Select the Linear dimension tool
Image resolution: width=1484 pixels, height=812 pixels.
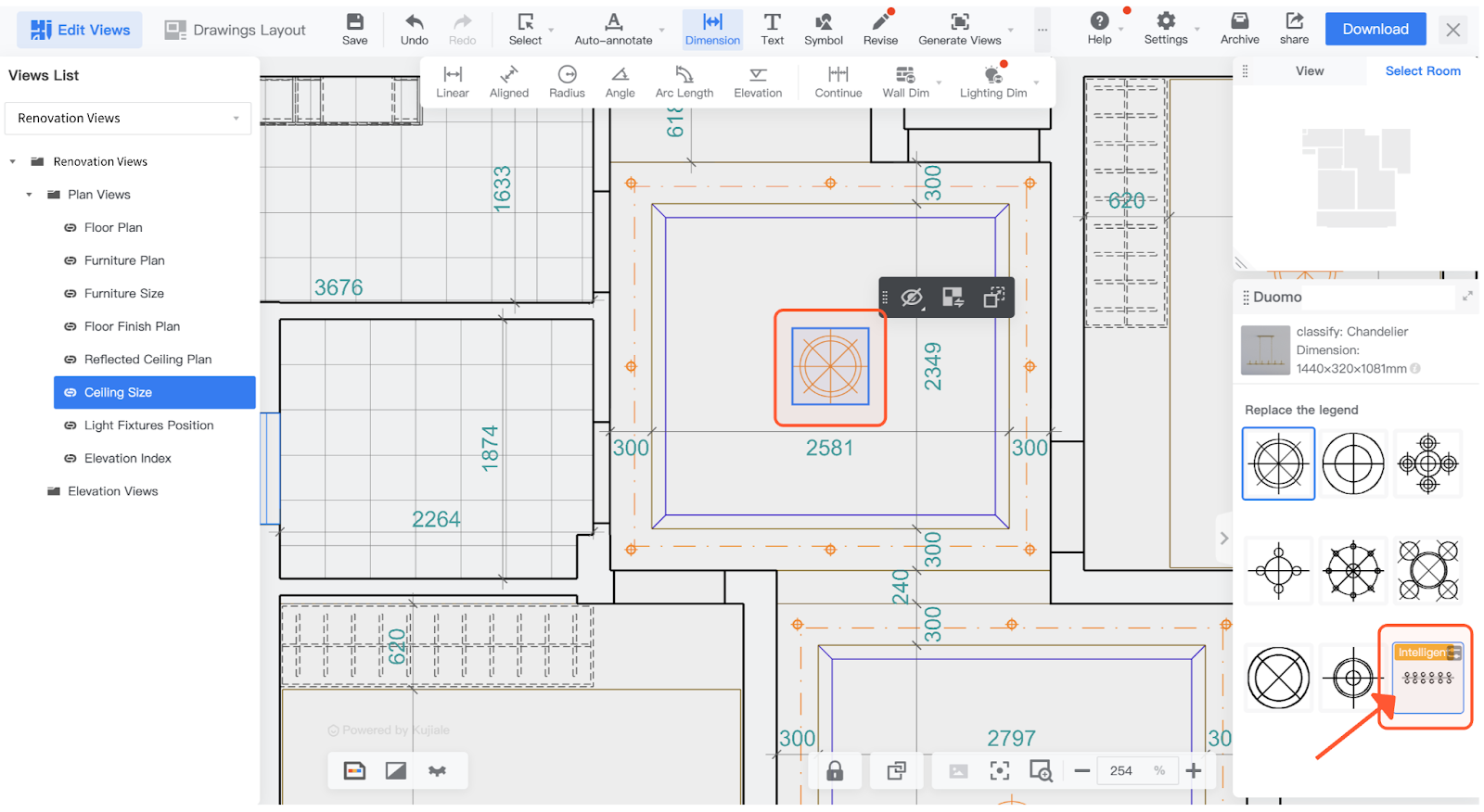(453, 82)
